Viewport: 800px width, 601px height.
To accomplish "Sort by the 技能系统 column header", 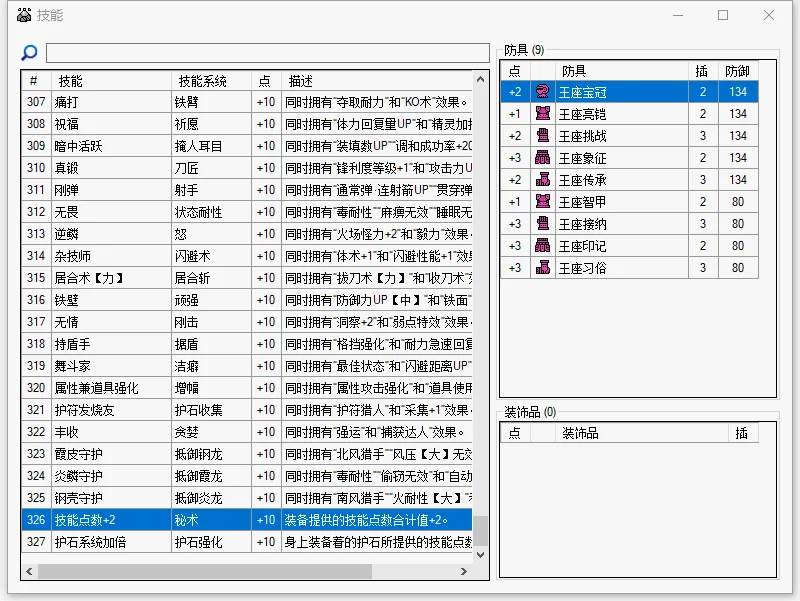I will pos(211,81).
